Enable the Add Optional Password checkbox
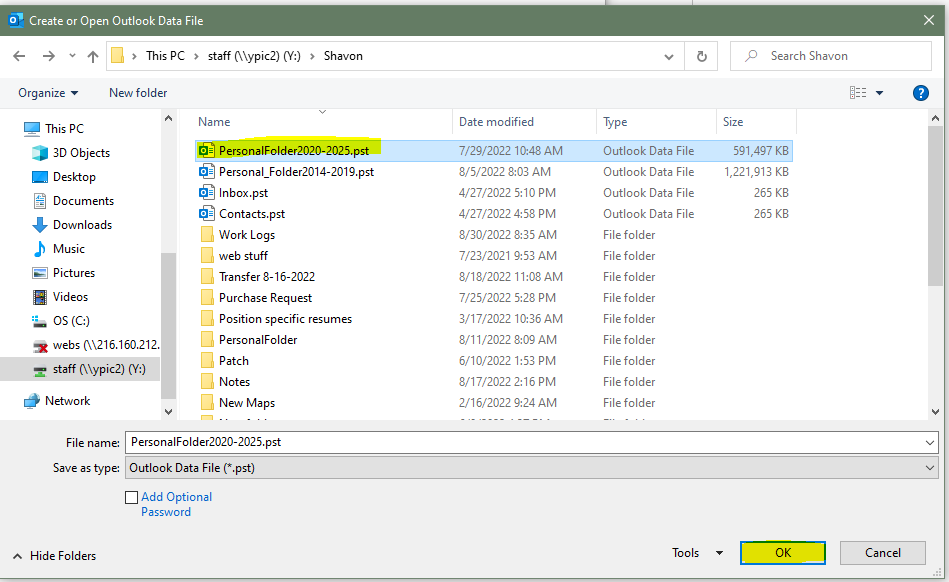Viewport: 949px width, 582px height. tap(131, 497)
